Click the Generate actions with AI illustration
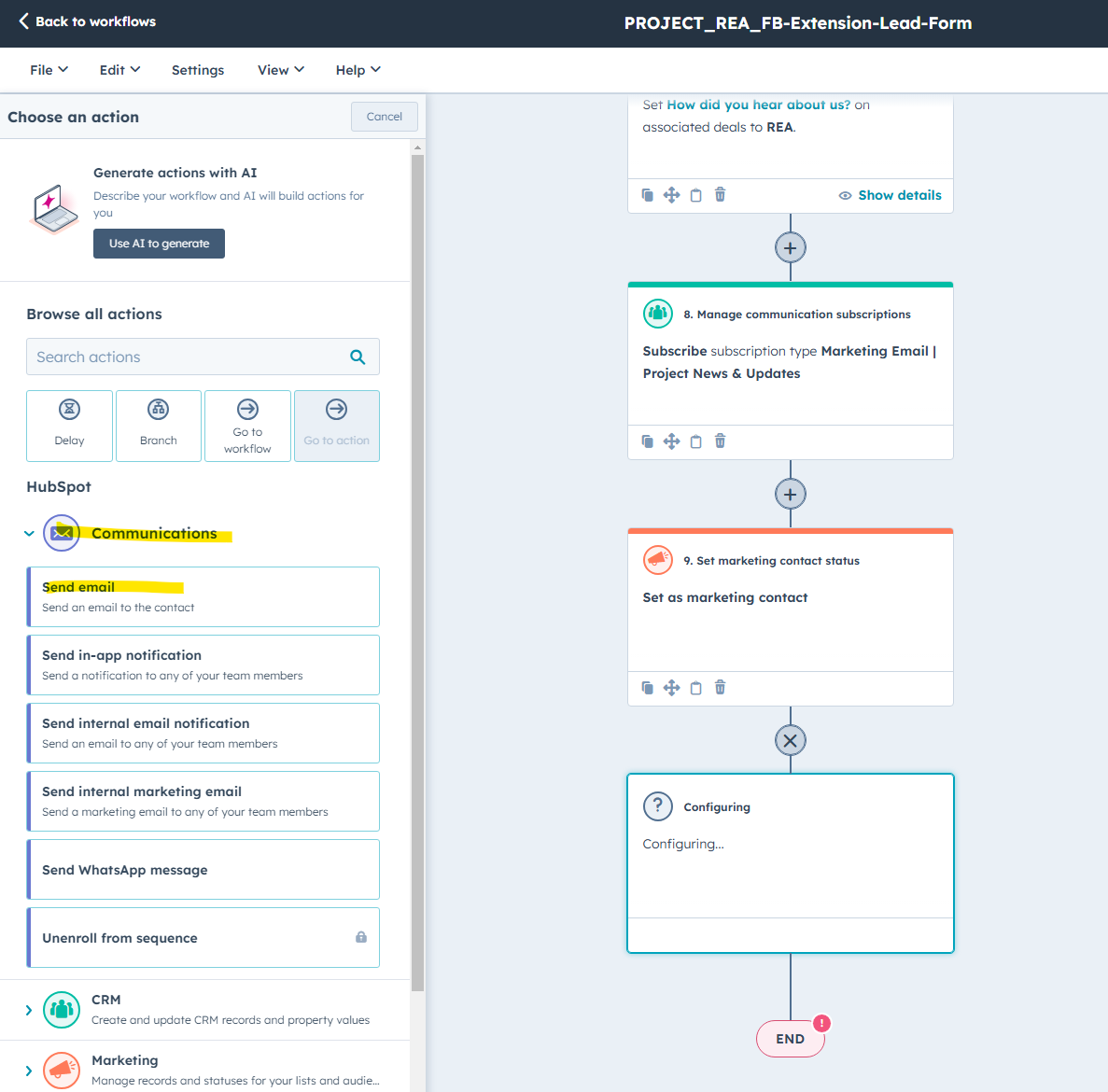 pos(54,209)
